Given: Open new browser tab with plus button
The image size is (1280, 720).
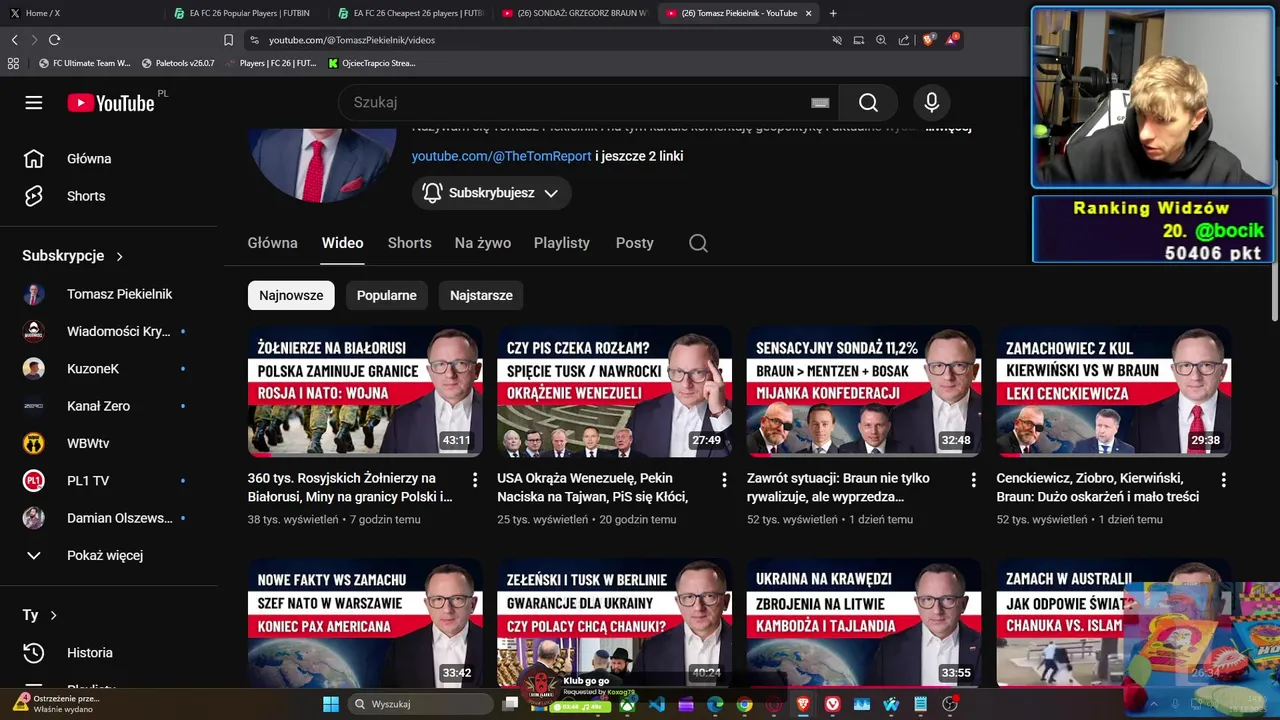Looking at the screenshot, I should (833, 13).
